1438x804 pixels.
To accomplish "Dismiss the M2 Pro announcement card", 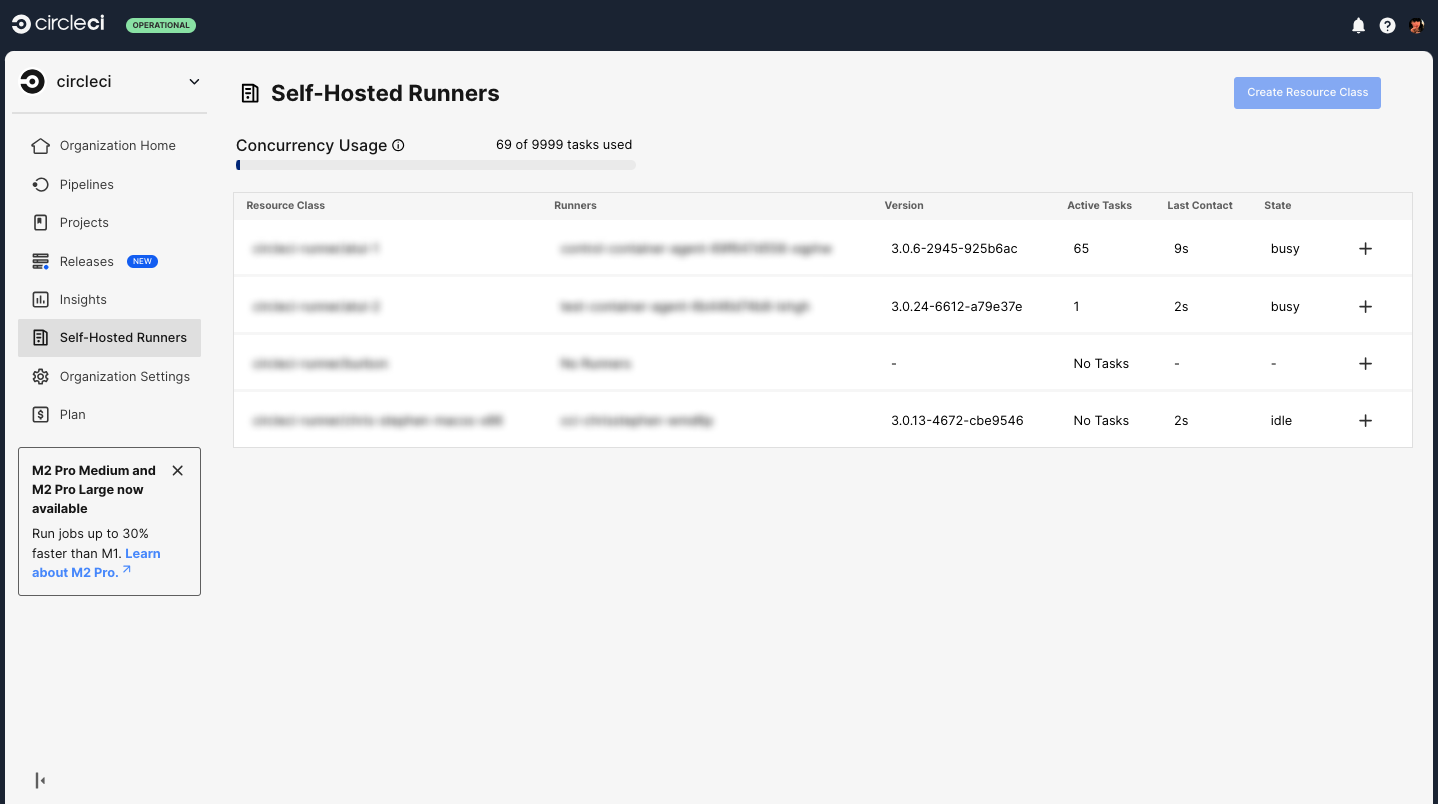I will pos(177,470).
